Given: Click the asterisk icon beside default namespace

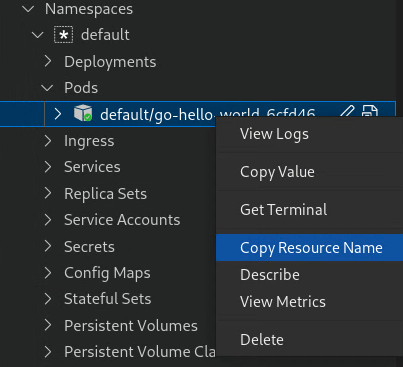Looking at the screenshot, I should tap(63, 35).
